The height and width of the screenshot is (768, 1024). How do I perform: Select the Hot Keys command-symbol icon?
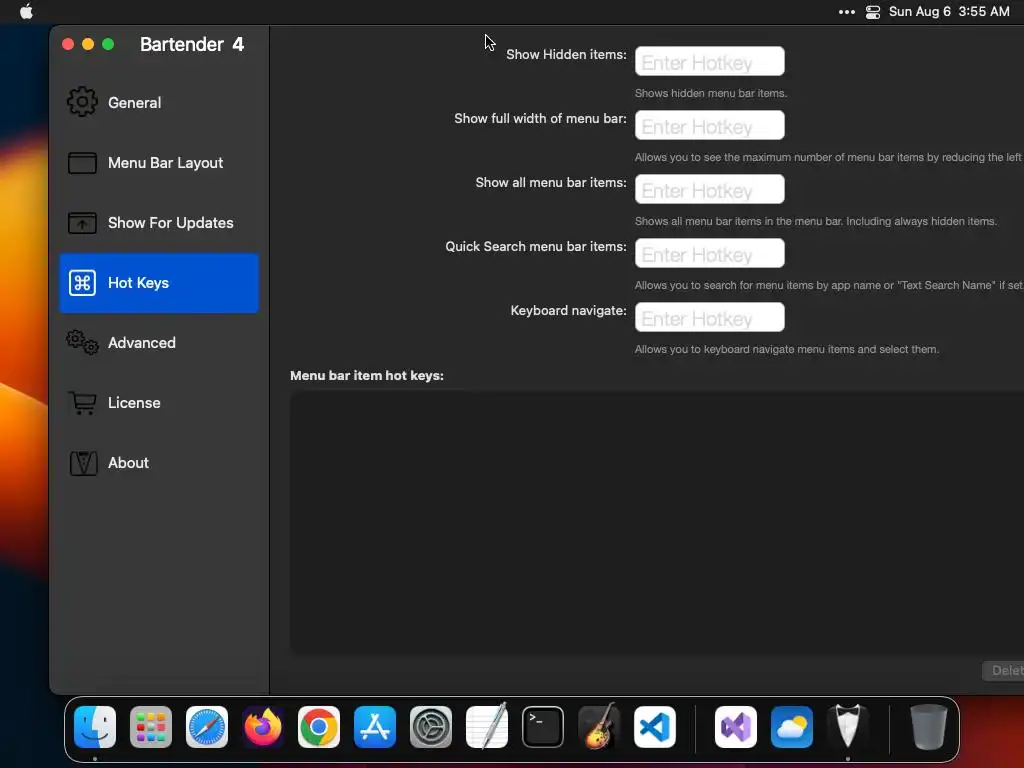tap(82, 283)
